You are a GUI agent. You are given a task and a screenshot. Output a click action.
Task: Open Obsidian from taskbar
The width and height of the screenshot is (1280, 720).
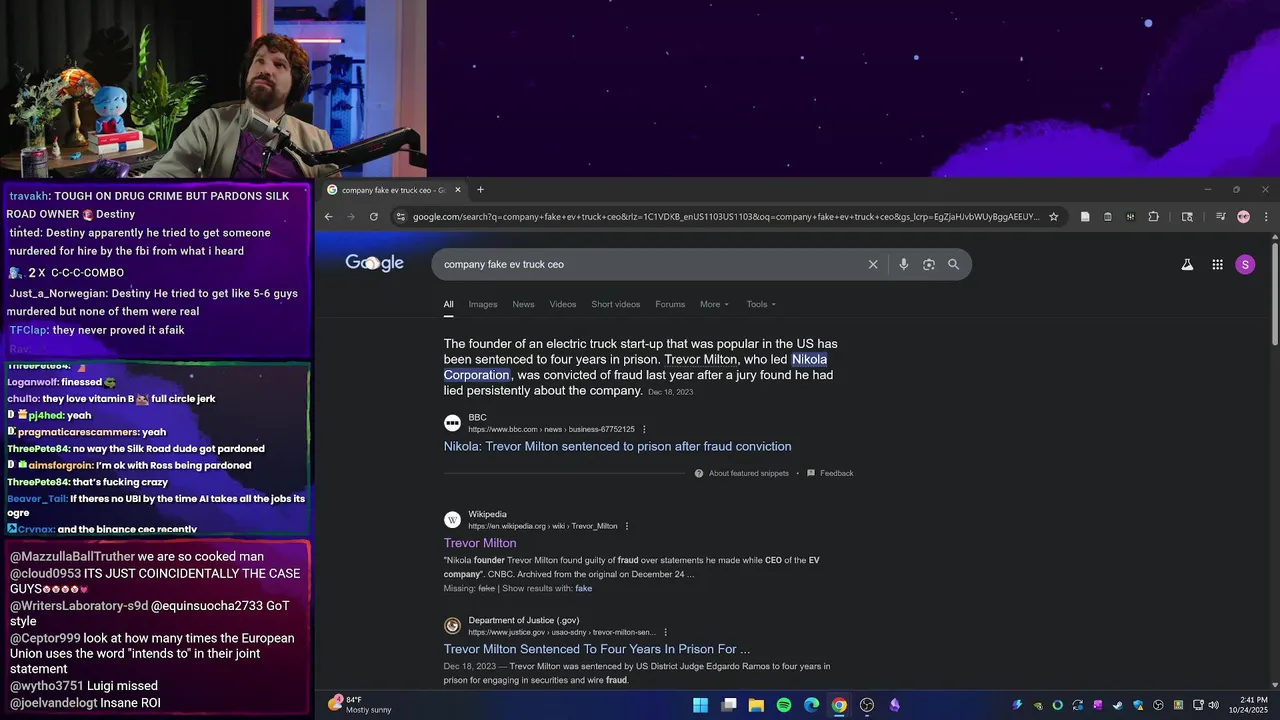pos(894,705)
